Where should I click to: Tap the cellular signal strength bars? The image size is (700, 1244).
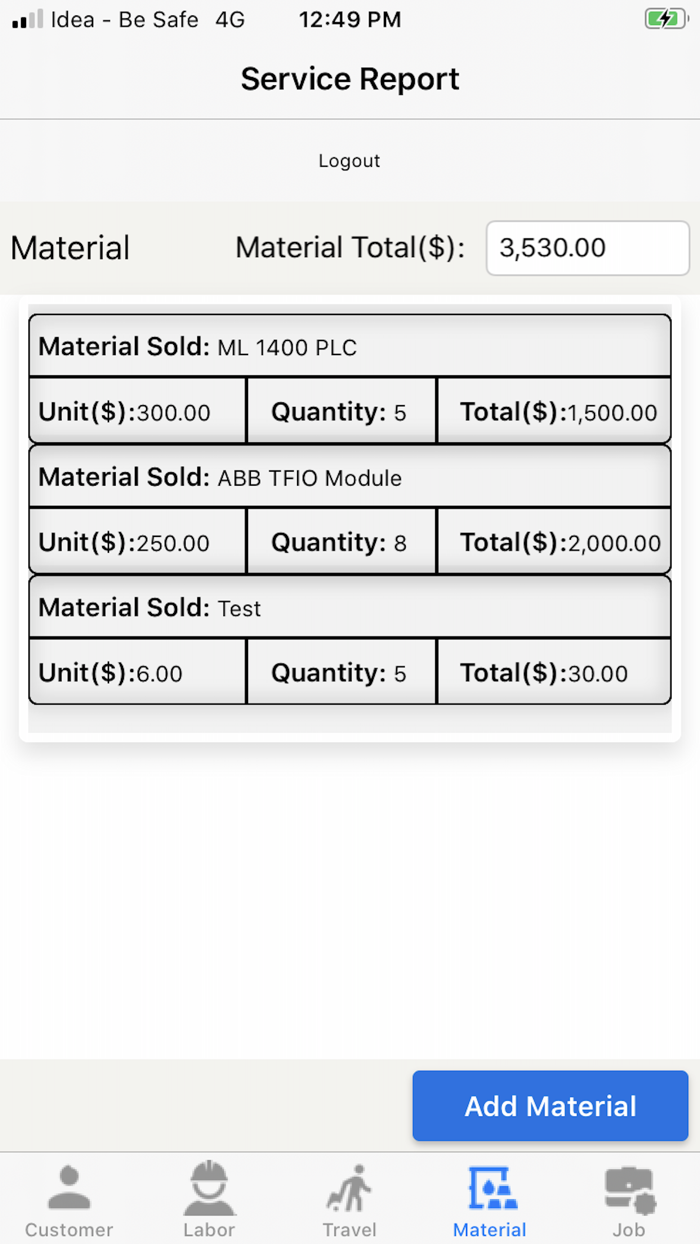click(28, 19)
